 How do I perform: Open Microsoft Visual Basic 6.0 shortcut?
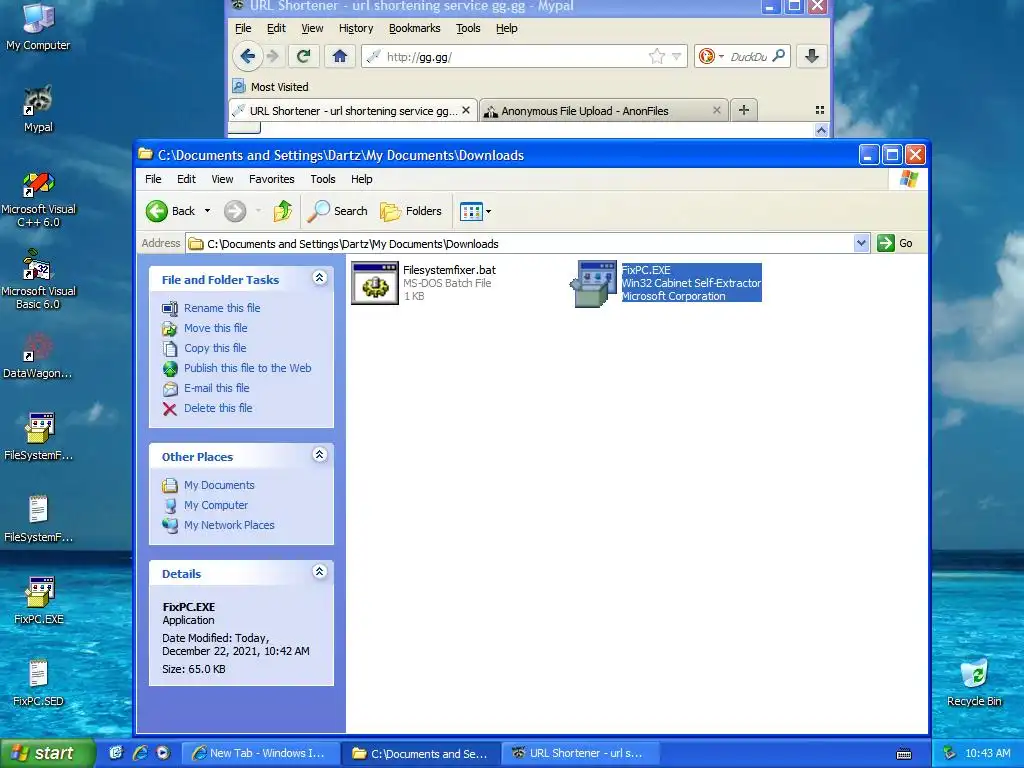tap(38, 281)
